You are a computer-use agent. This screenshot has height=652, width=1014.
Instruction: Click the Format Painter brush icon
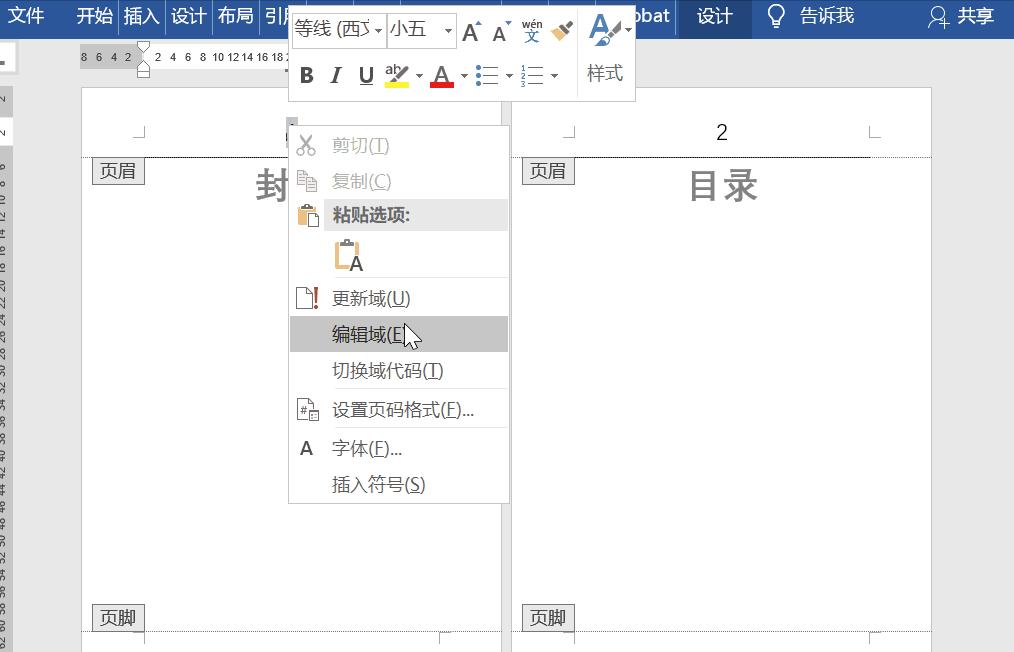[x=561, y=30]
